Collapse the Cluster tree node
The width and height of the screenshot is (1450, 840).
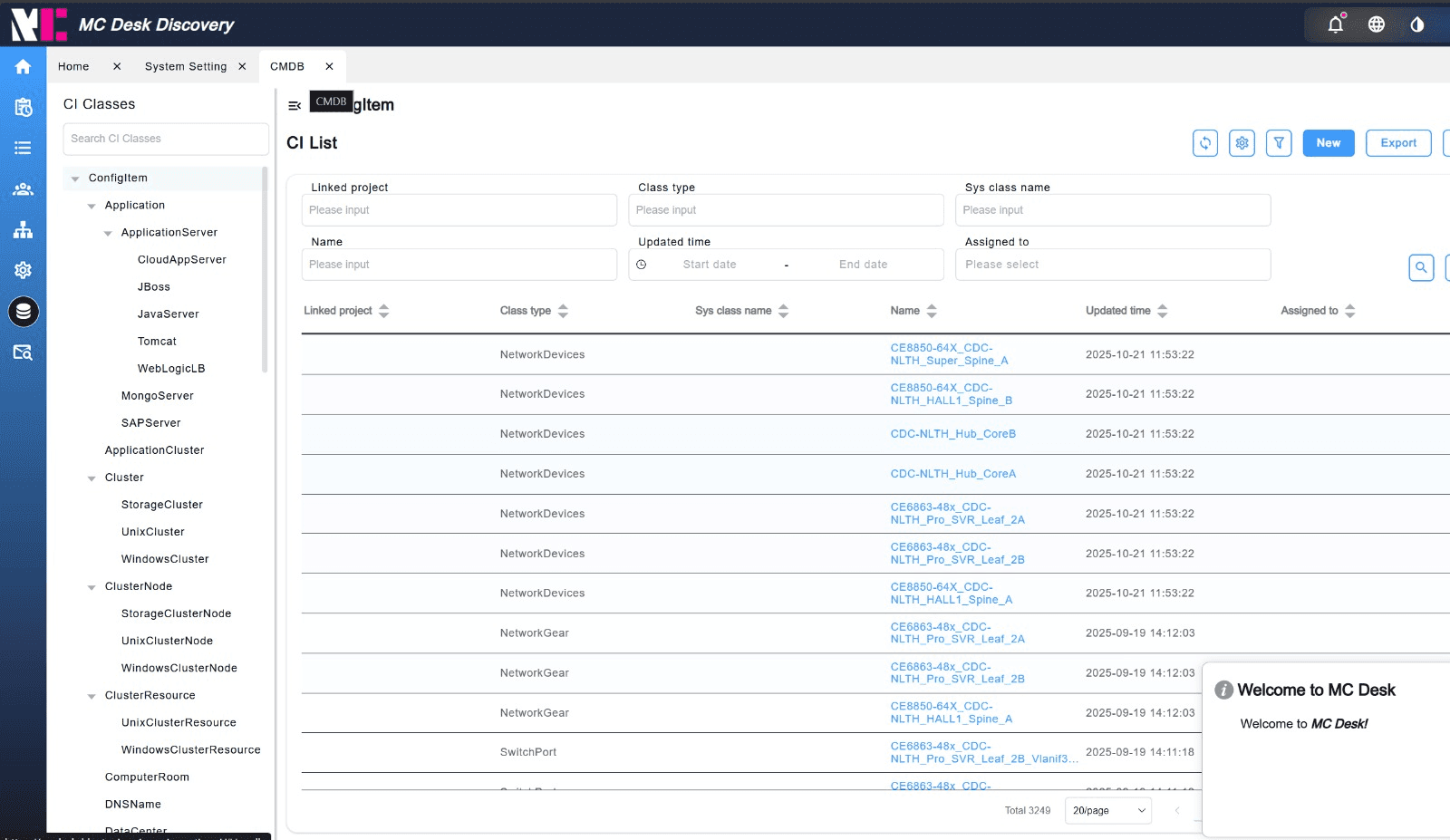pyautogui.click(x=92, y=478)
